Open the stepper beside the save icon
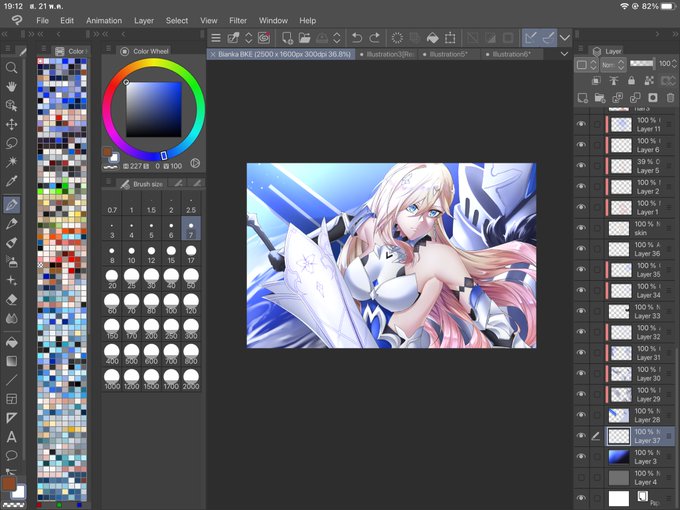 click(x=337, y=38)
